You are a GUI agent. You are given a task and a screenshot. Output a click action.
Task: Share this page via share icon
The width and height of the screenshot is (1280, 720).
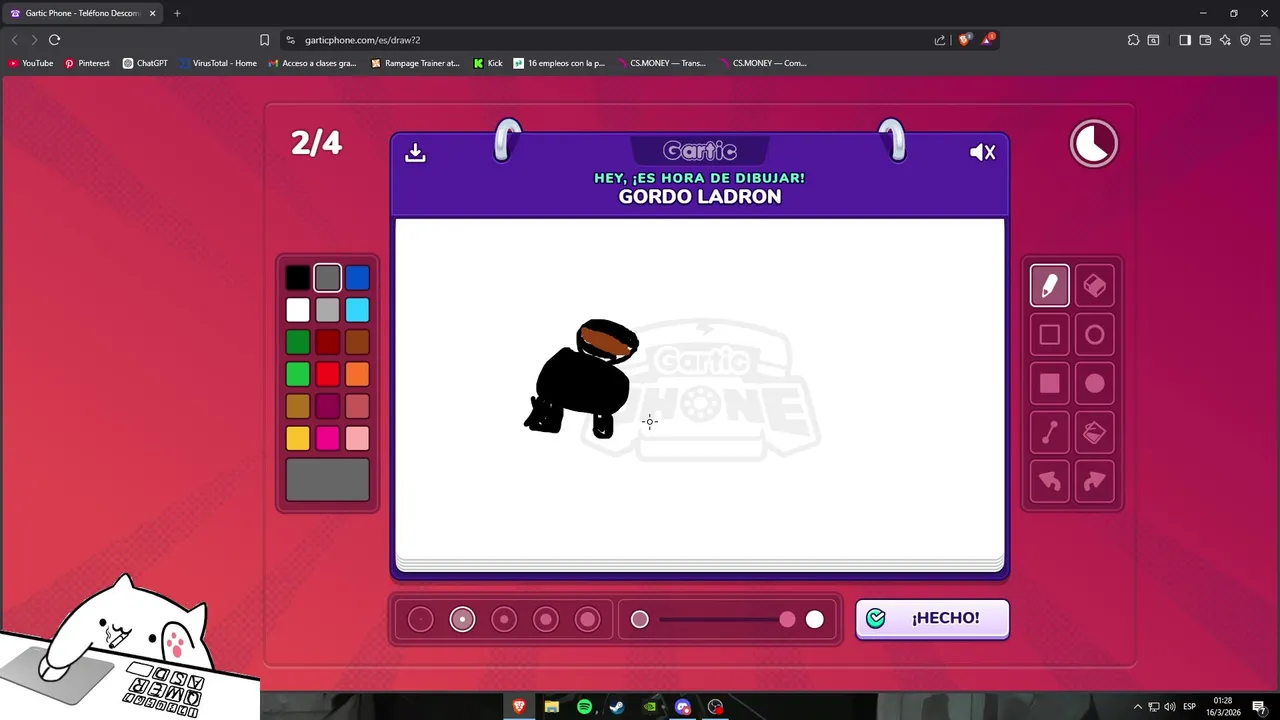tap(940, 40)
